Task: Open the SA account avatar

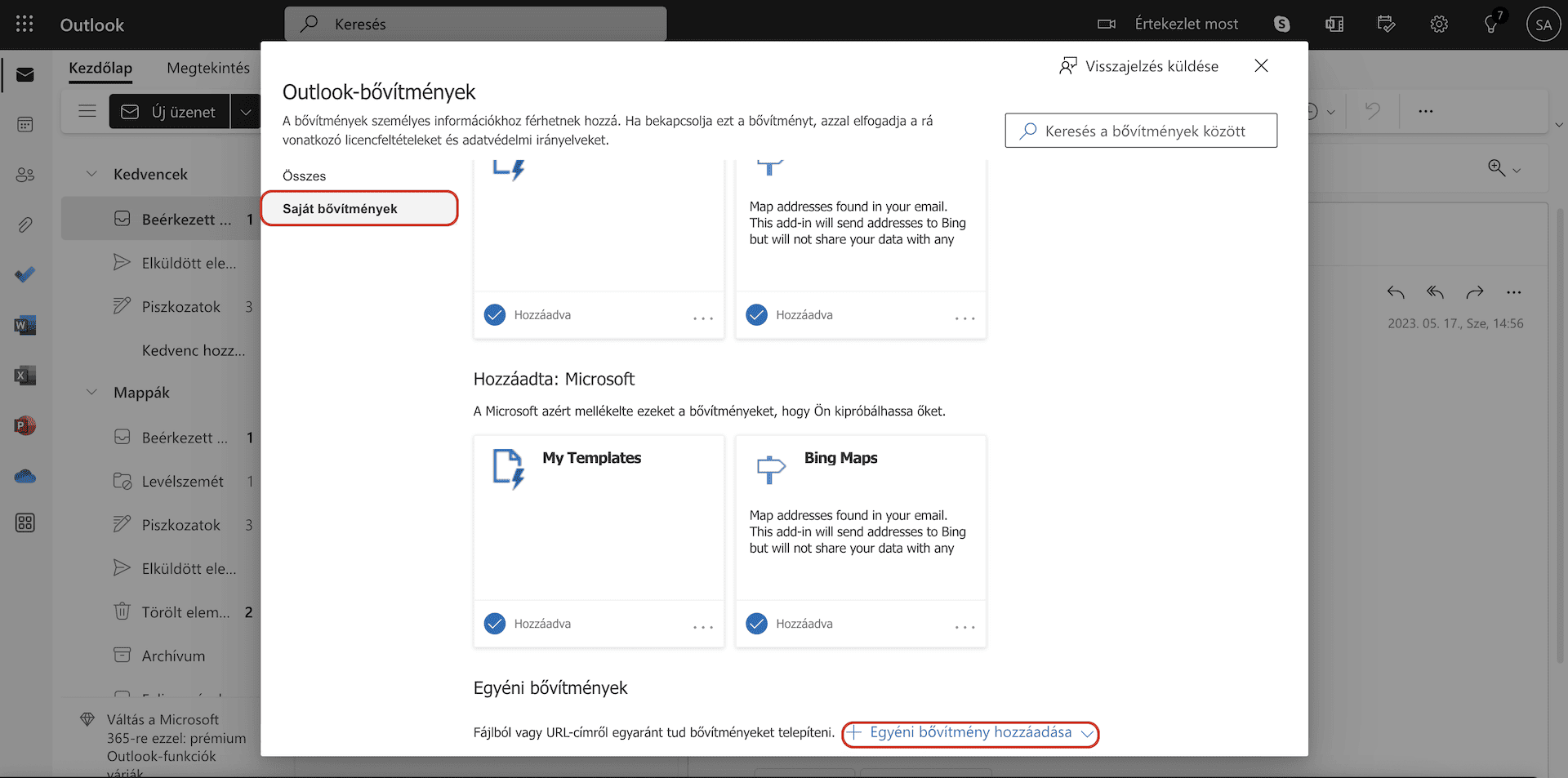Action: [1543, 24]
